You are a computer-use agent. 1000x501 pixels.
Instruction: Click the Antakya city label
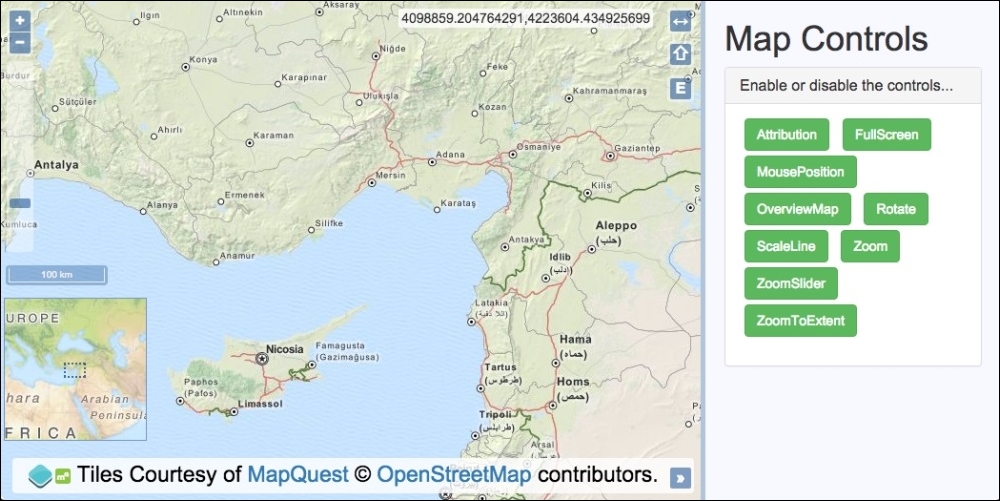pos(526,240)
